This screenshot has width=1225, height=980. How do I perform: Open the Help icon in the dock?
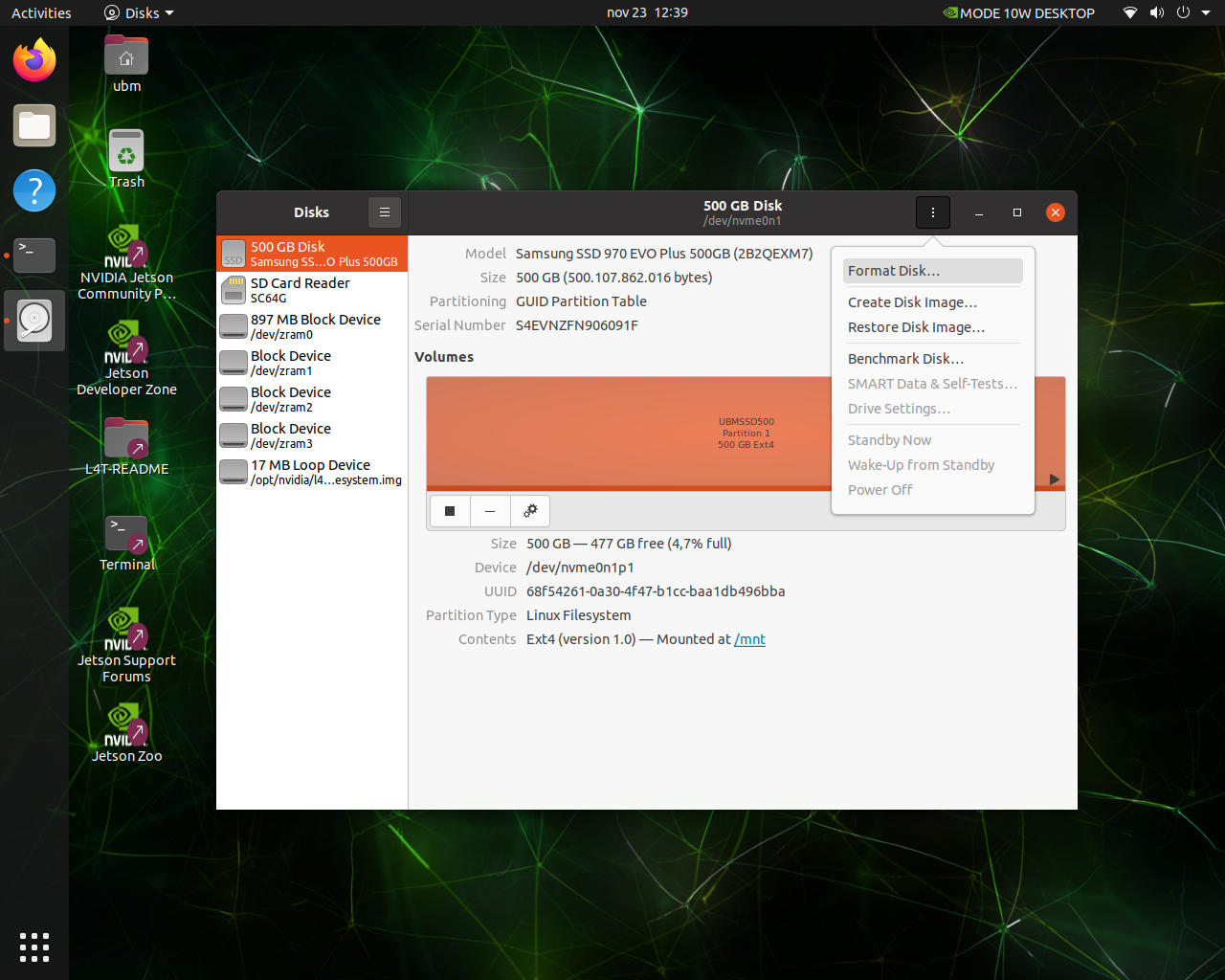[x=34, y=190]
